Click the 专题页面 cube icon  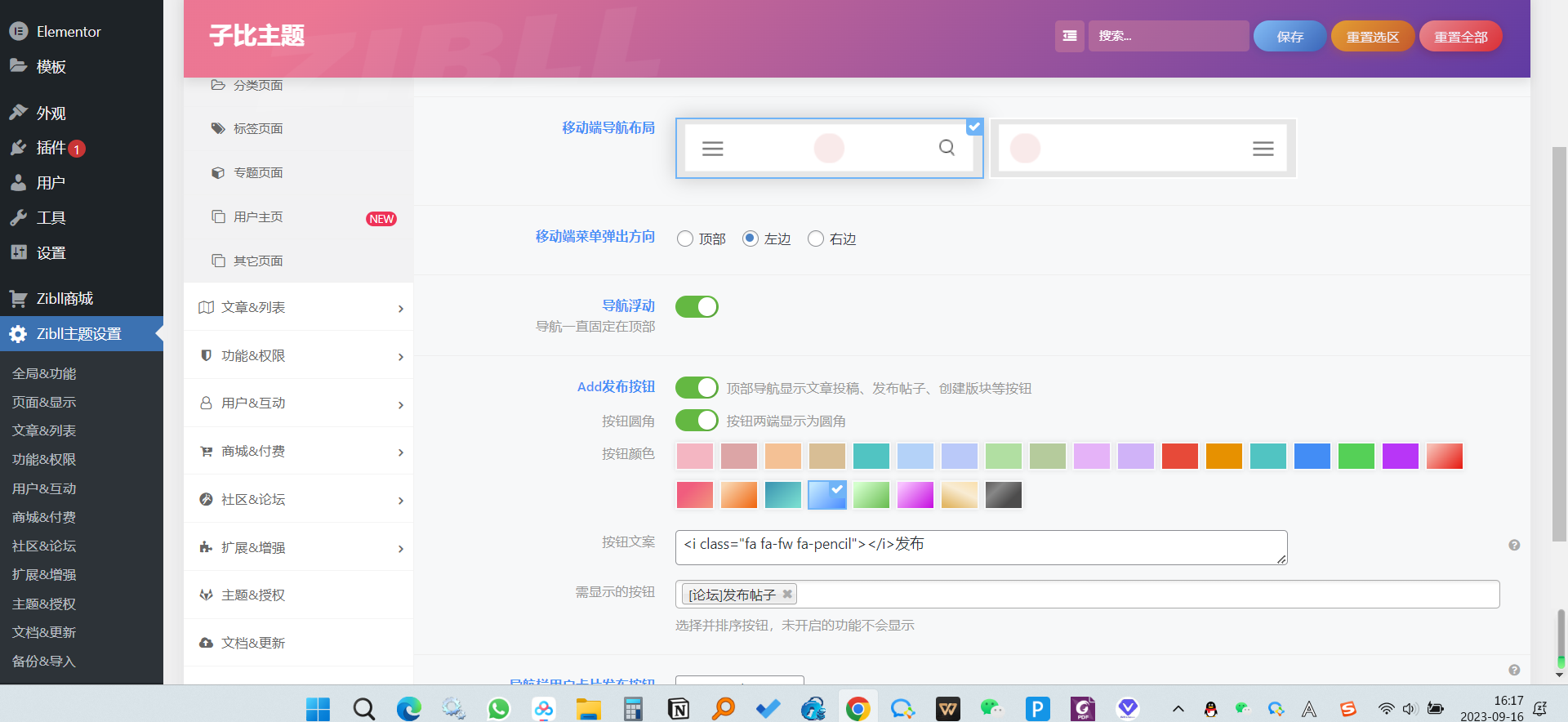tap(218, 172)
